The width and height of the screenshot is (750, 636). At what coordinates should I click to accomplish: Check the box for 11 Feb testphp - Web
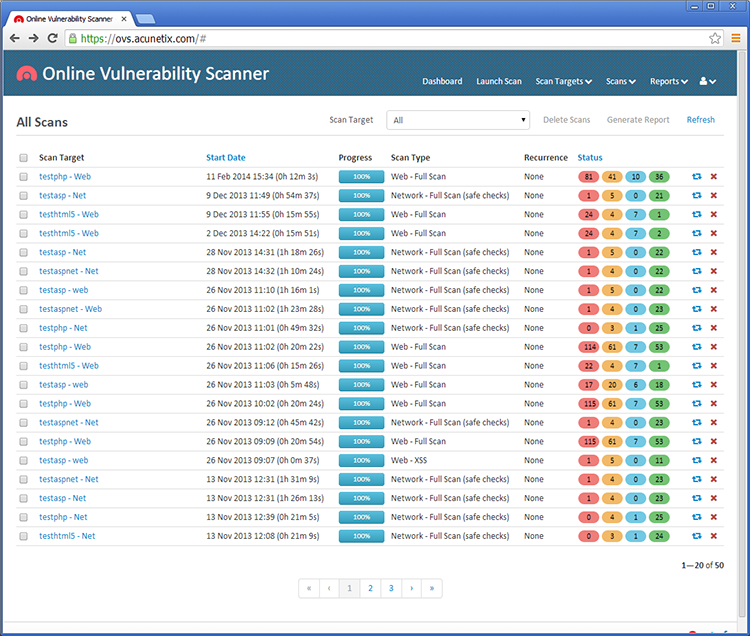(23, 176)
